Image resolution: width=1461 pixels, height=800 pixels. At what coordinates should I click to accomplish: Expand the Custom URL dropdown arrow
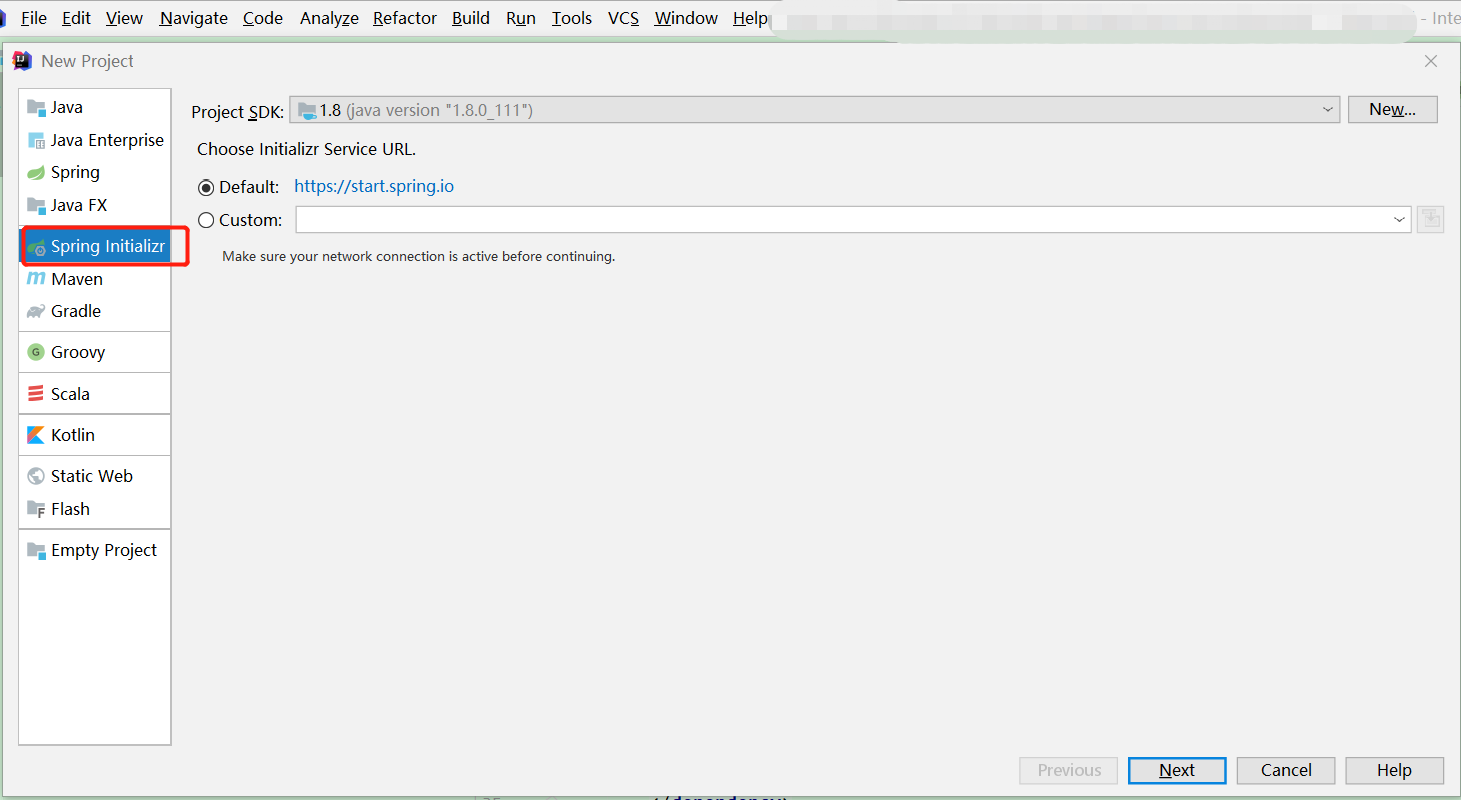[x=1399, y=220]
